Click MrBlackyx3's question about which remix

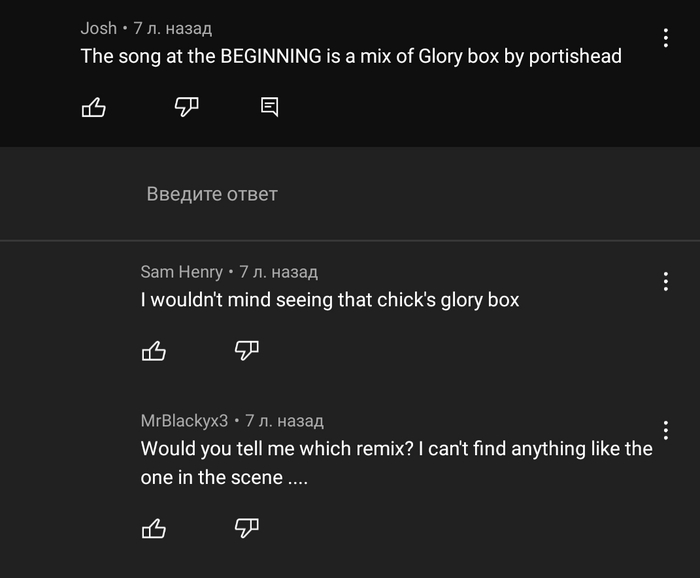(396, 449)
